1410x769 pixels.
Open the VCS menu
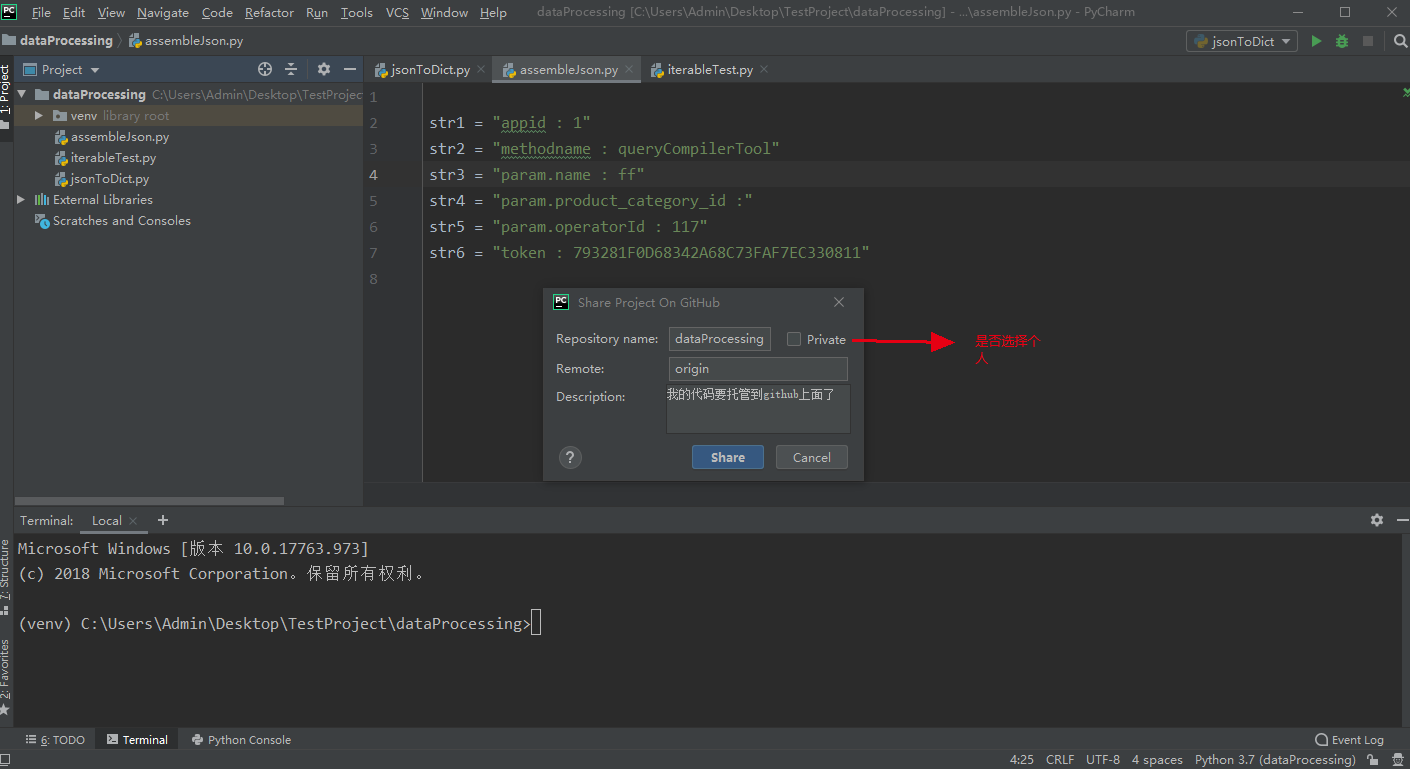(x=397, y=13)
